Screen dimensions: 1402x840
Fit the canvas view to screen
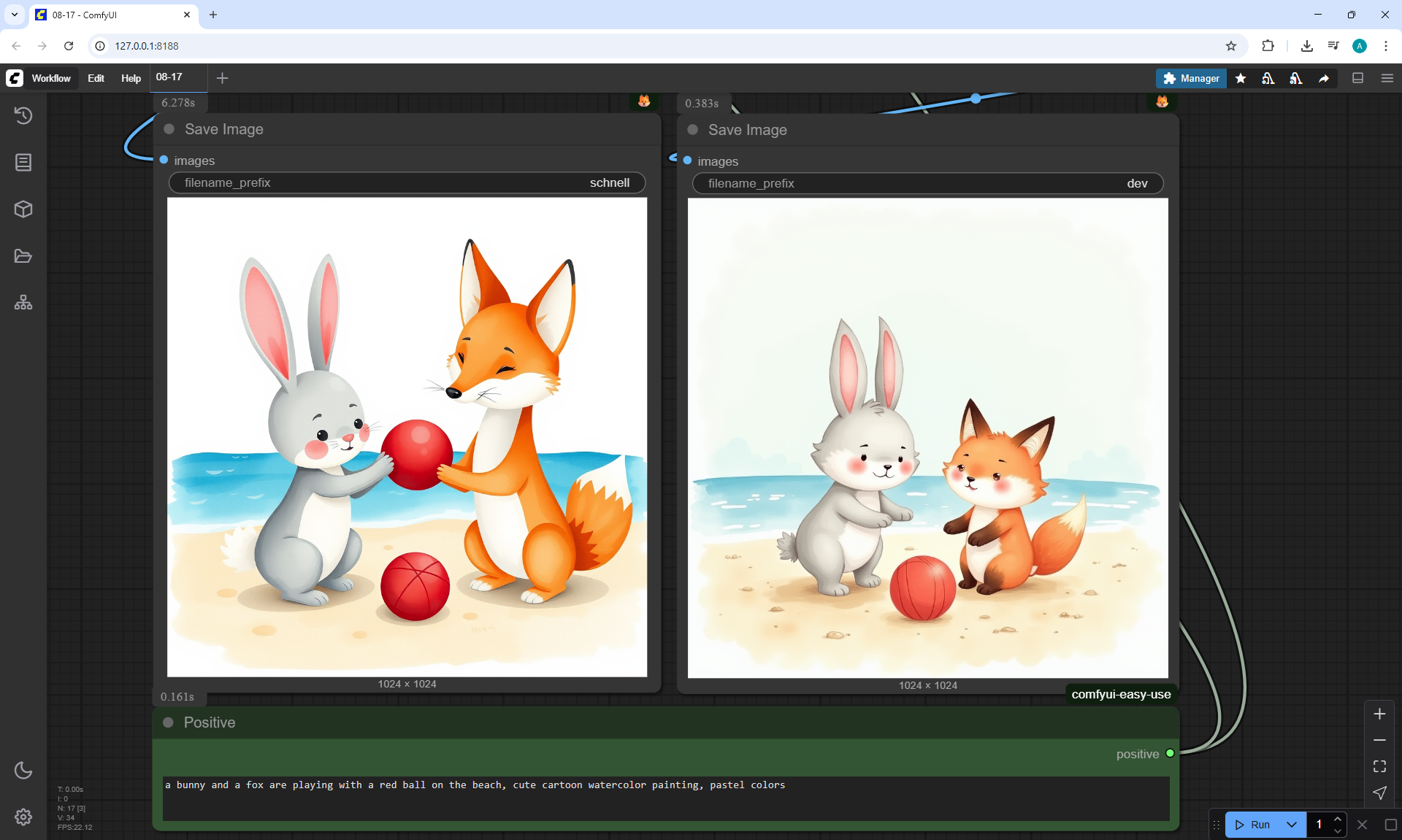click(x=1379, y=766)
